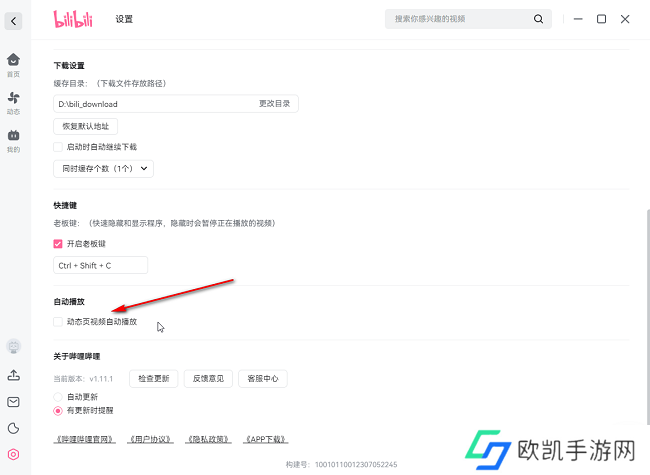
Task: Click the 当前版本 v1.11.1 text
Action: (x=83, y=379)
